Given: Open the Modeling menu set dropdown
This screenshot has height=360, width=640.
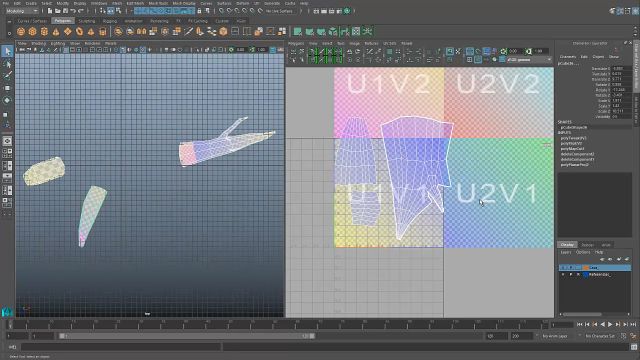Looking at the screenshot, I should coord(22,11).
